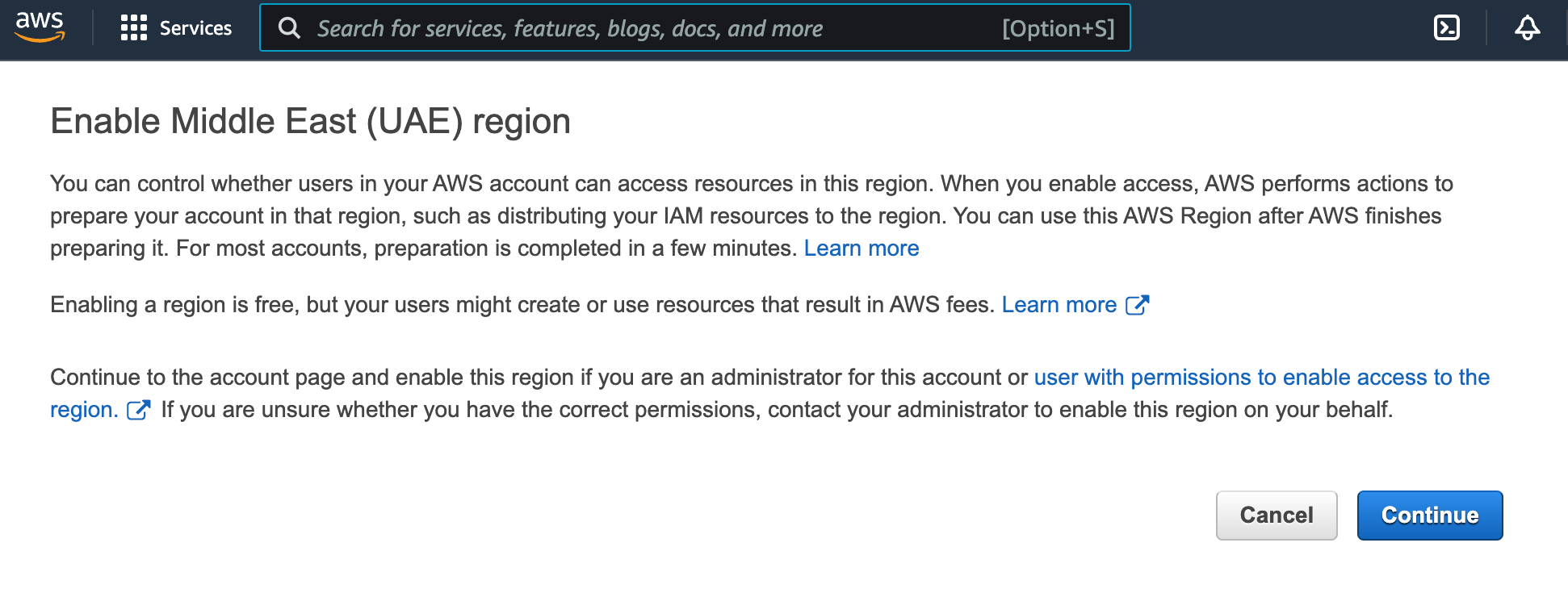Click the wrapped "region." link text
This screenshot has height=597, width=1568.
84,410
